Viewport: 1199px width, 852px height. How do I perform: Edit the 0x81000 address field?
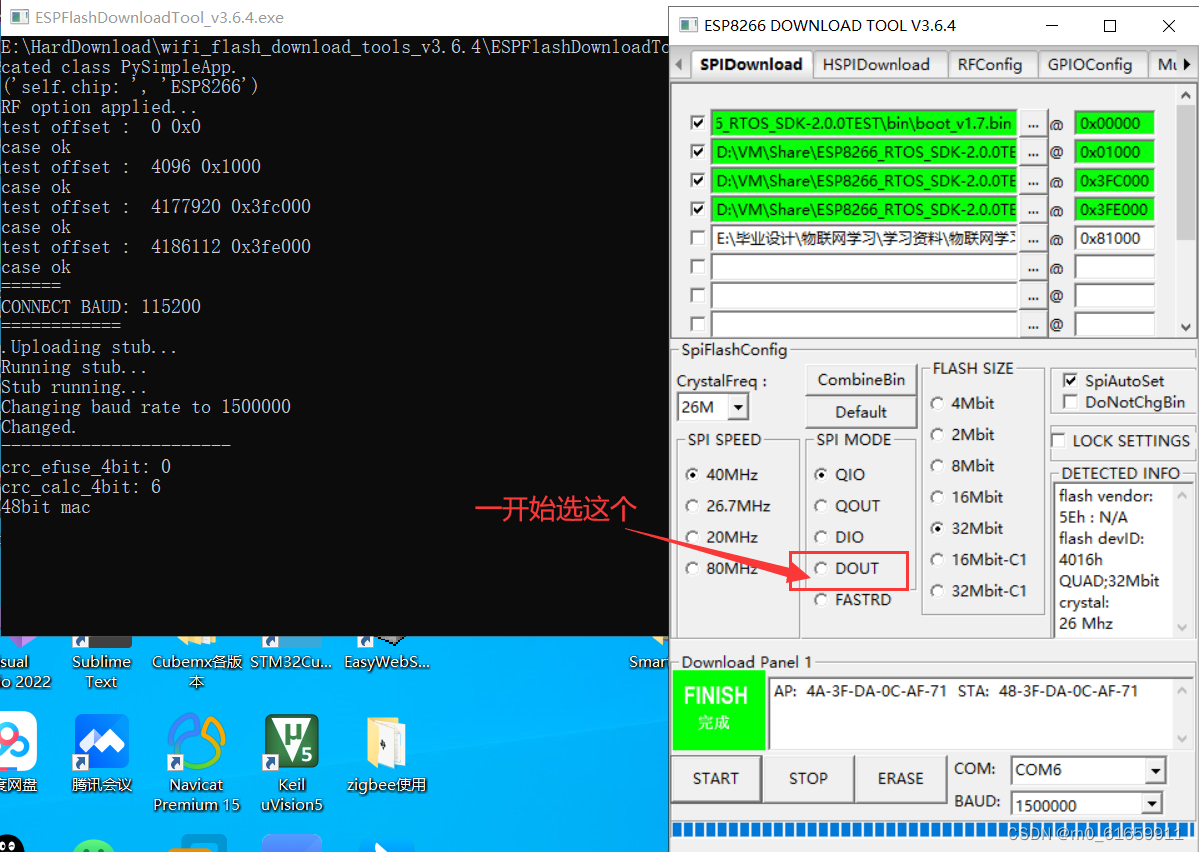[1114, 239]
